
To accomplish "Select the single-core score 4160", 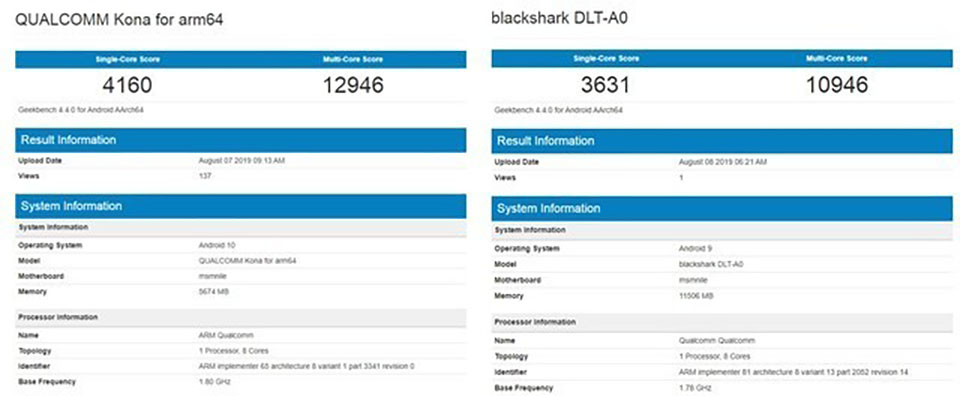I will coord(127,85).
